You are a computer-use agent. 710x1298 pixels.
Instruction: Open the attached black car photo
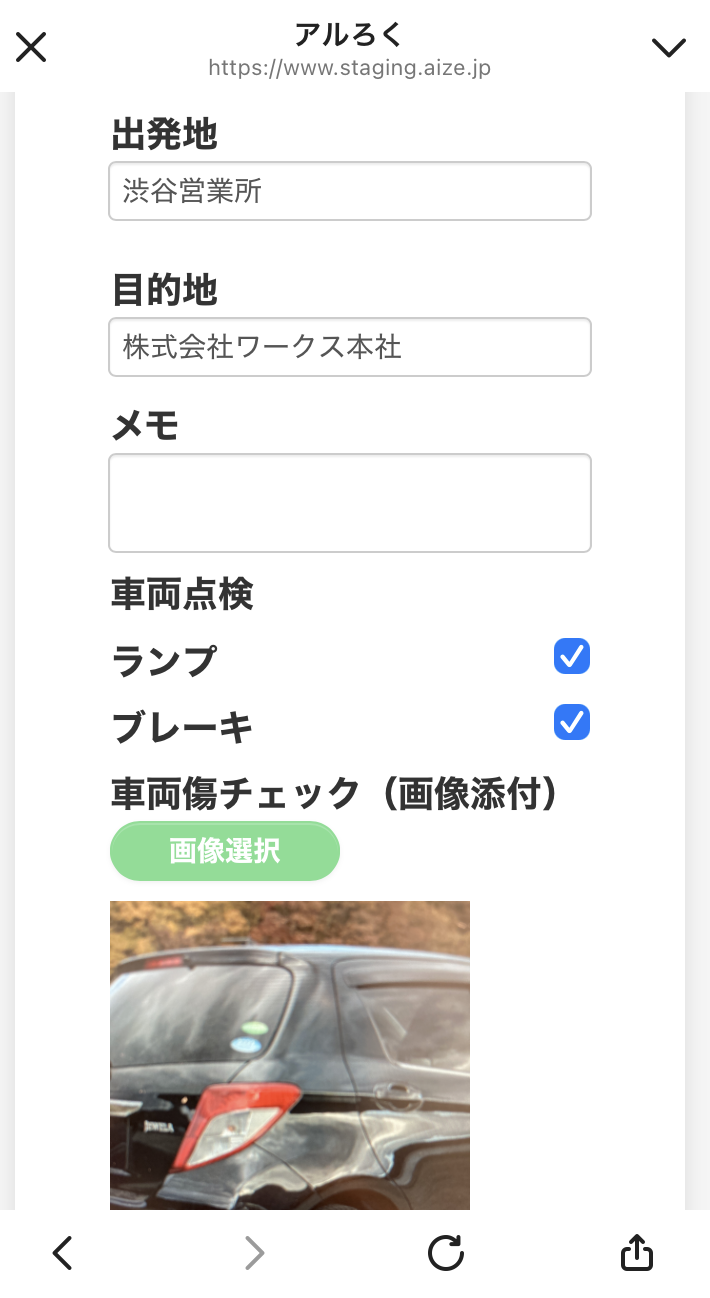point(290,1055)
